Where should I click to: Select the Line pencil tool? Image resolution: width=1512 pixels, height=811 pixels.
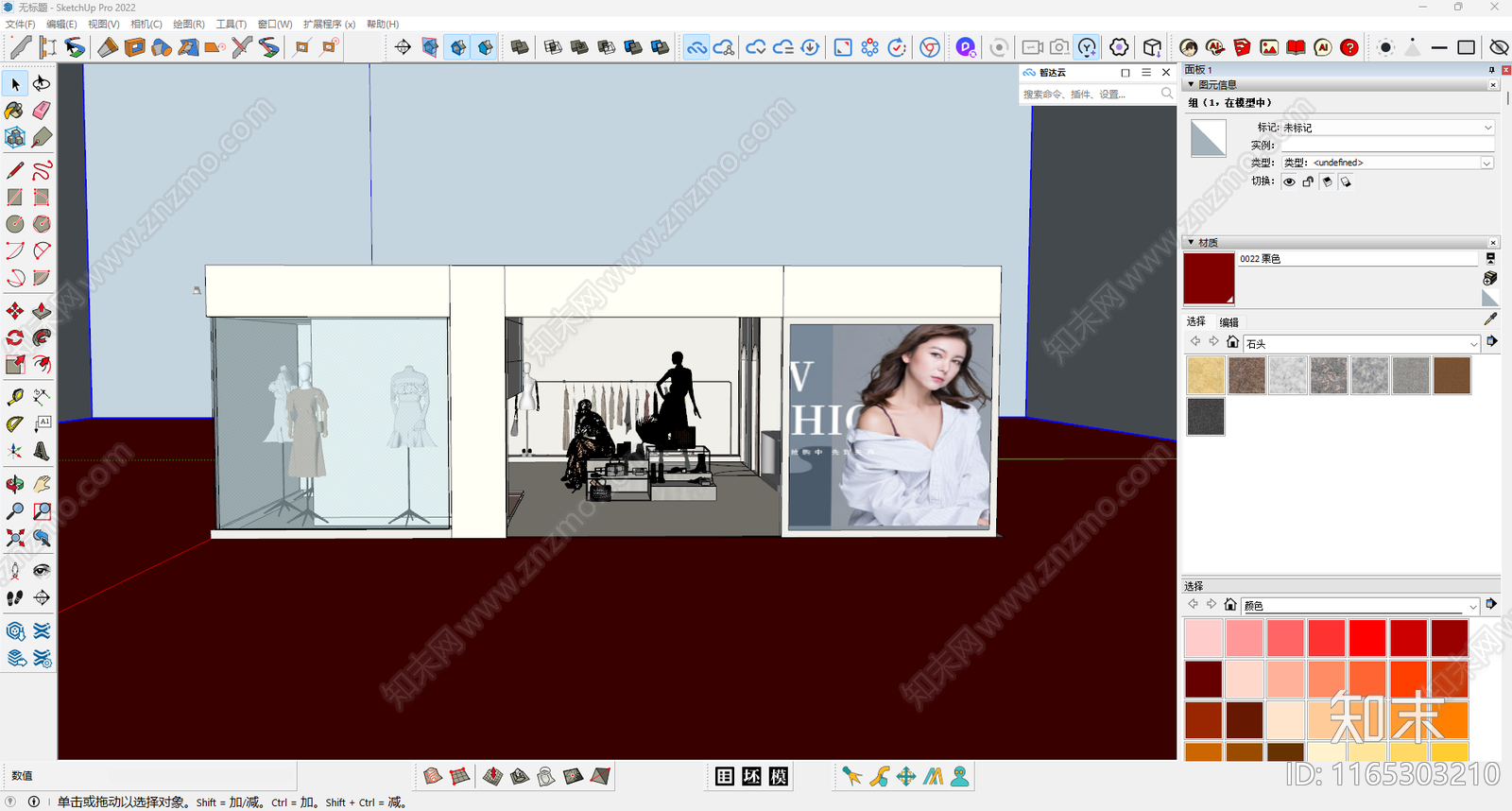tap(15, 170)
